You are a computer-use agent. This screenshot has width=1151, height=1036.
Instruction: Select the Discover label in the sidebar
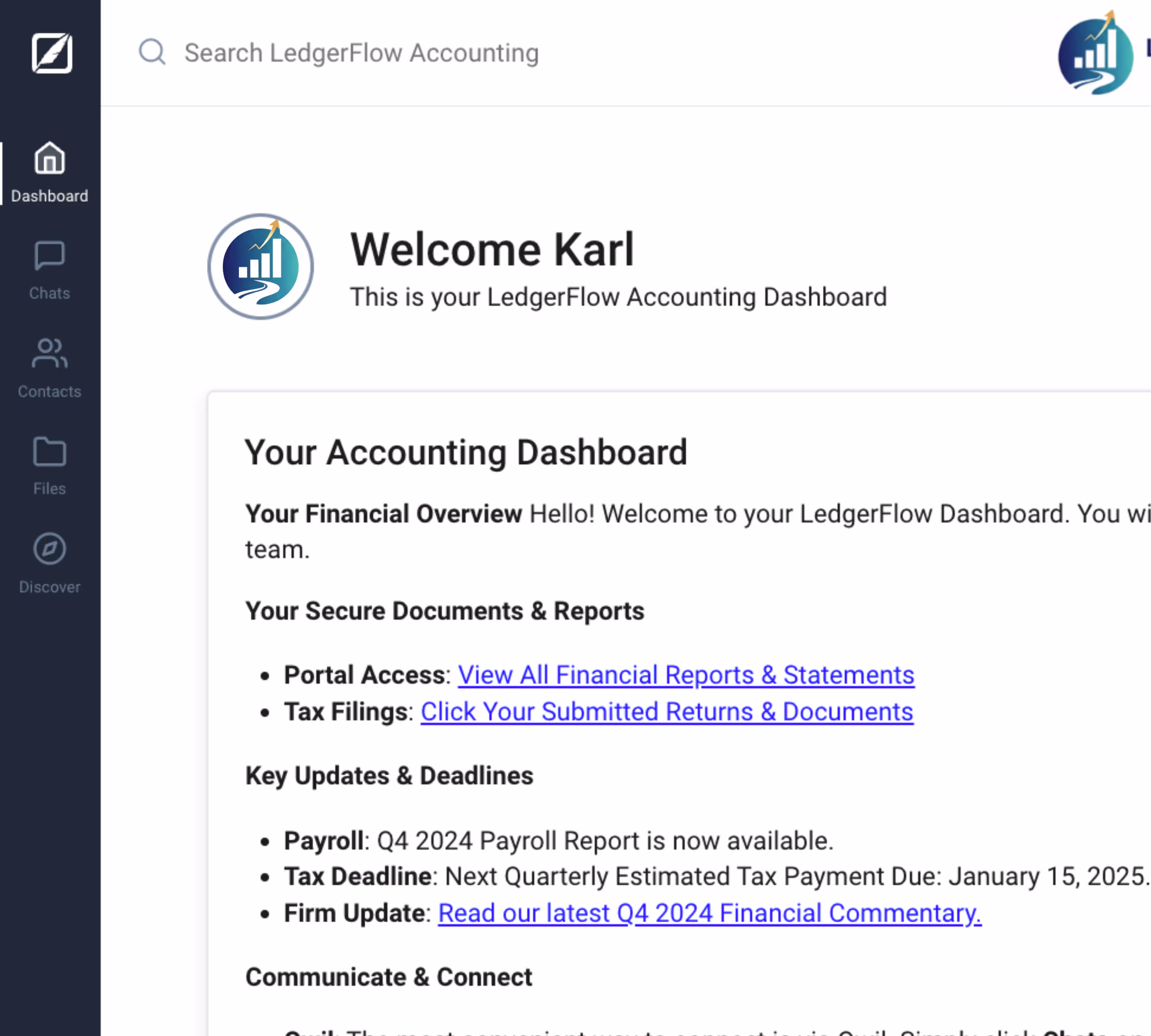(49, 587)
